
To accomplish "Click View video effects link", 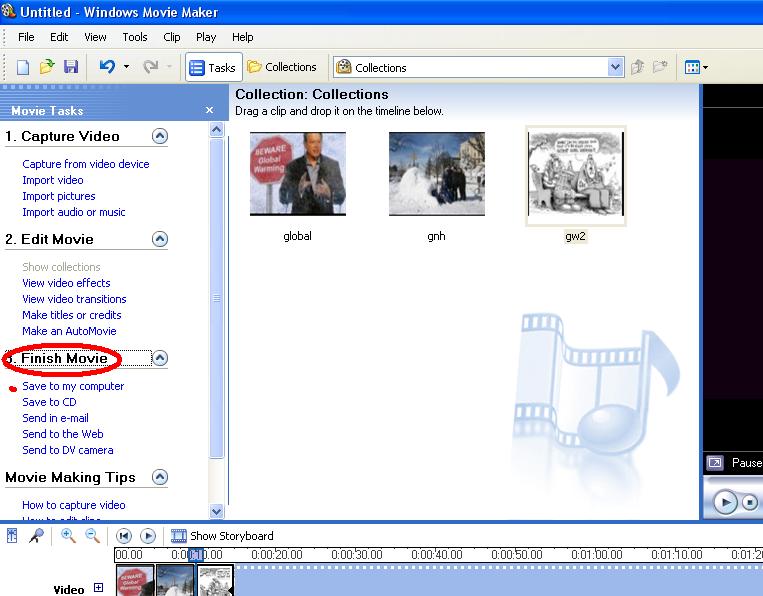I will (66, 283).
